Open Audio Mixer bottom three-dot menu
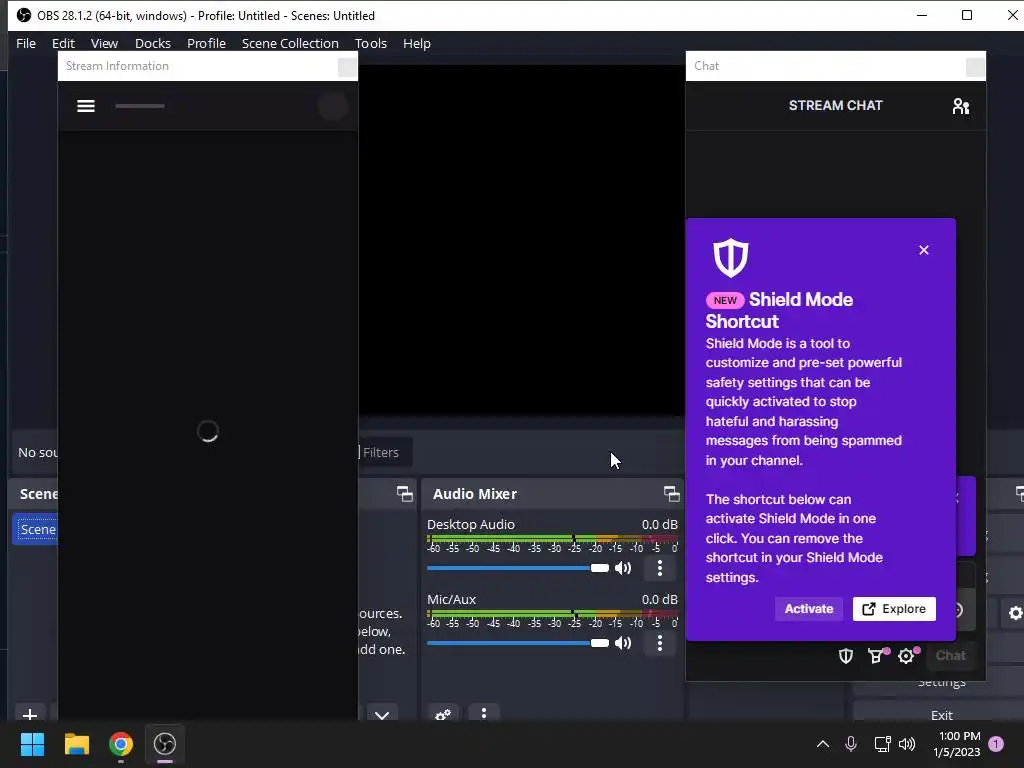 [484, 713]
